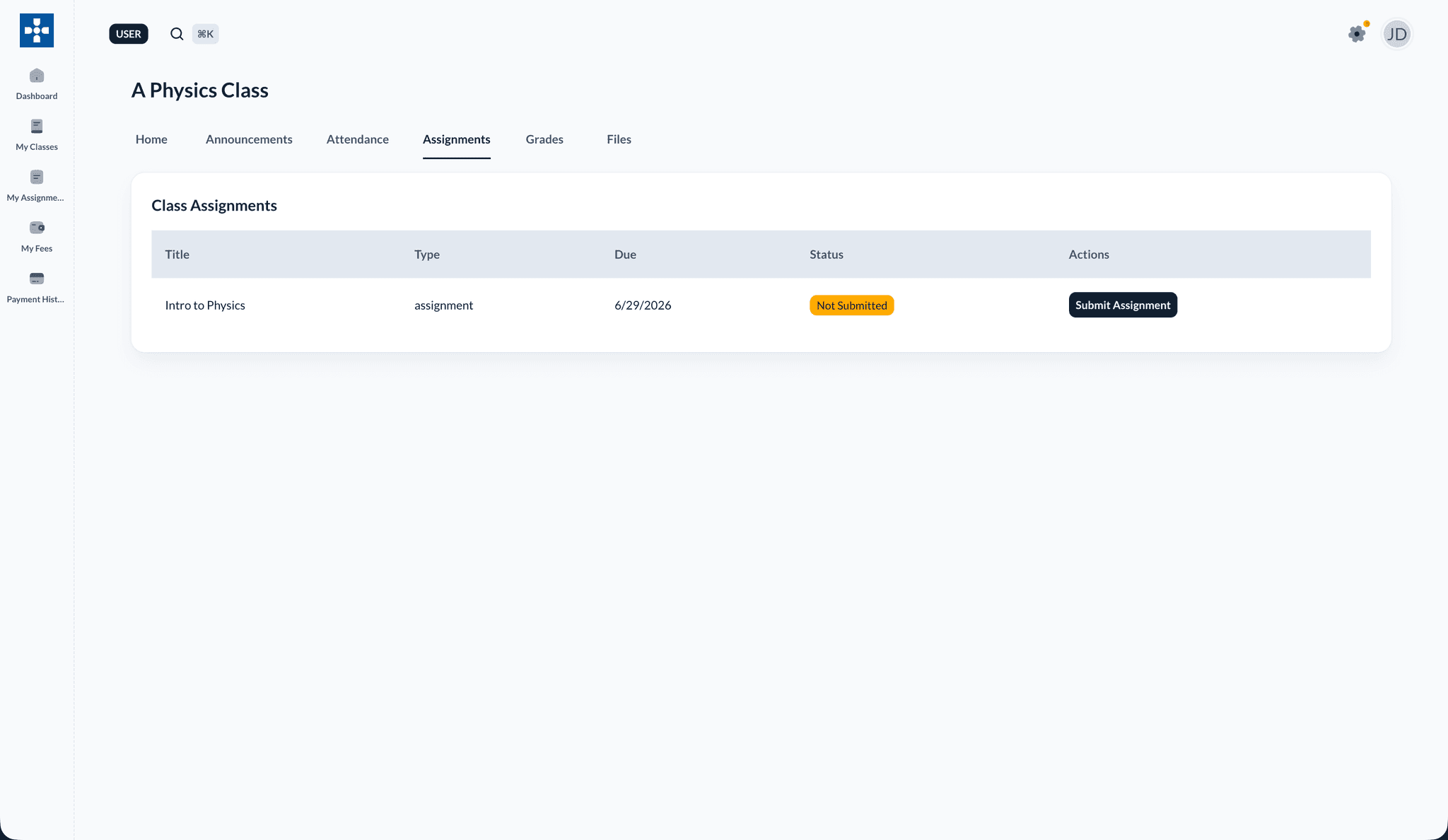The height and width of the screenshot is (840, 1448).
Task: Click the Class Assignments heading
Action: (214, 206)
